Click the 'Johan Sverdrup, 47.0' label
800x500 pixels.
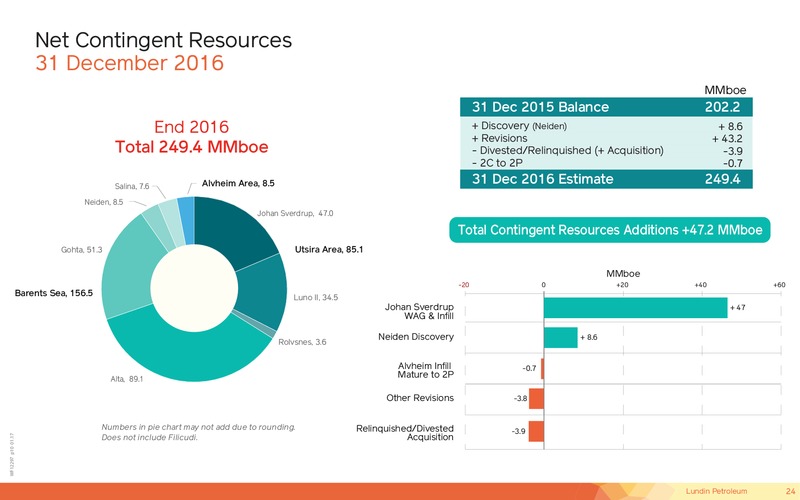tap(295, 213)
